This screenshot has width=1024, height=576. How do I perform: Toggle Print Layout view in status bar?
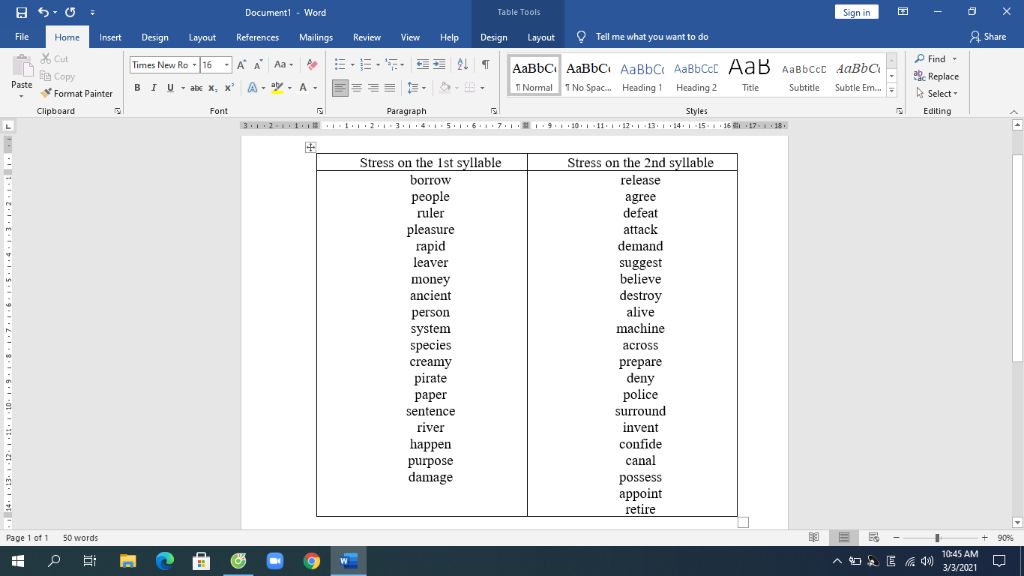(x=844, y=537)
